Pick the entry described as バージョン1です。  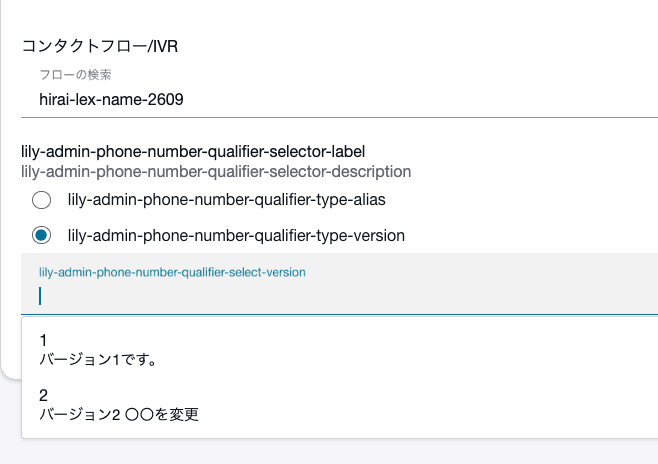tap(98, 360)
